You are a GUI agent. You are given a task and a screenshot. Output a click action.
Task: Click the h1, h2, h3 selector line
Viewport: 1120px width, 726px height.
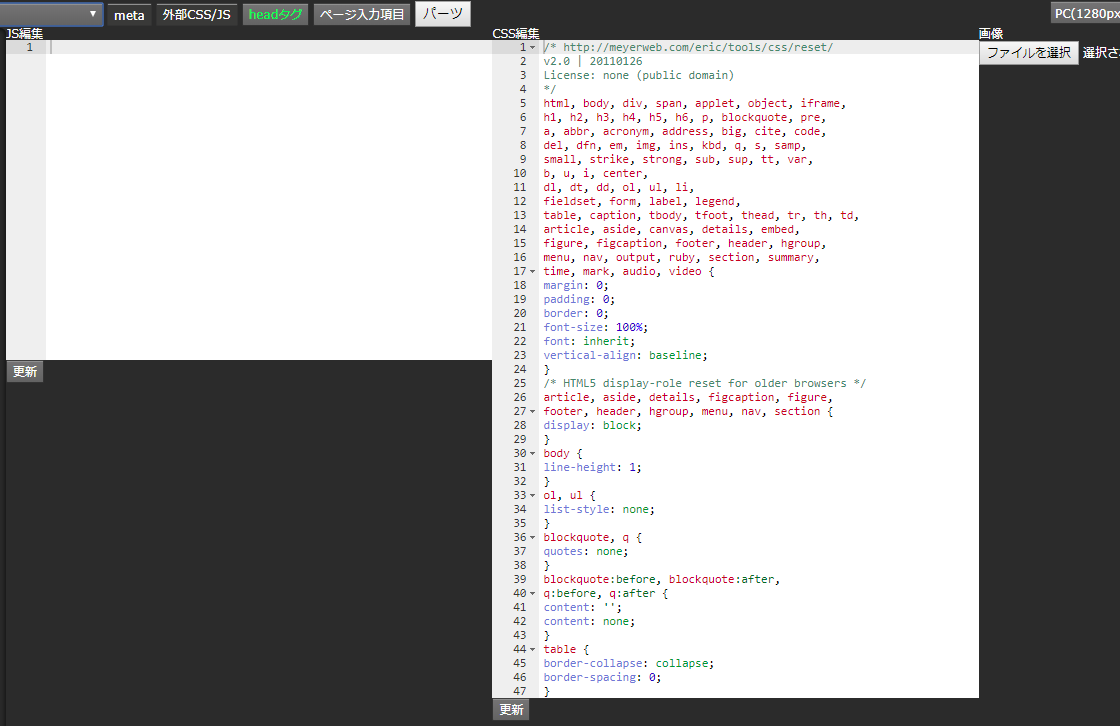[x=684, y=117]
